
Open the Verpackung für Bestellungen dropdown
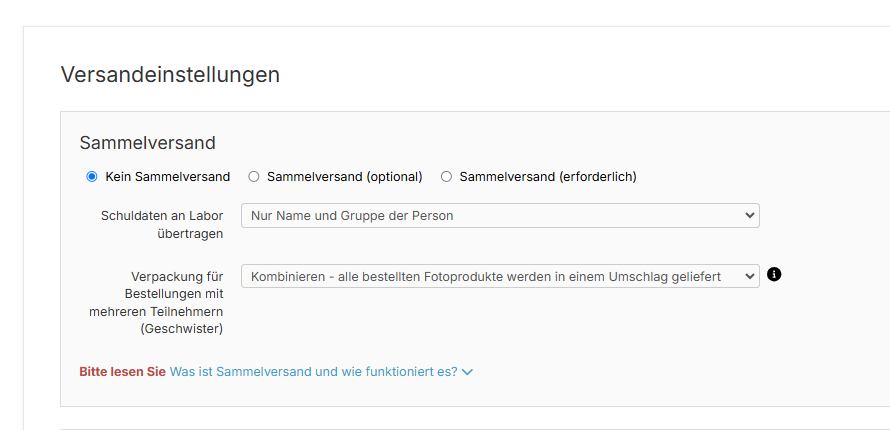click(500, 276)
